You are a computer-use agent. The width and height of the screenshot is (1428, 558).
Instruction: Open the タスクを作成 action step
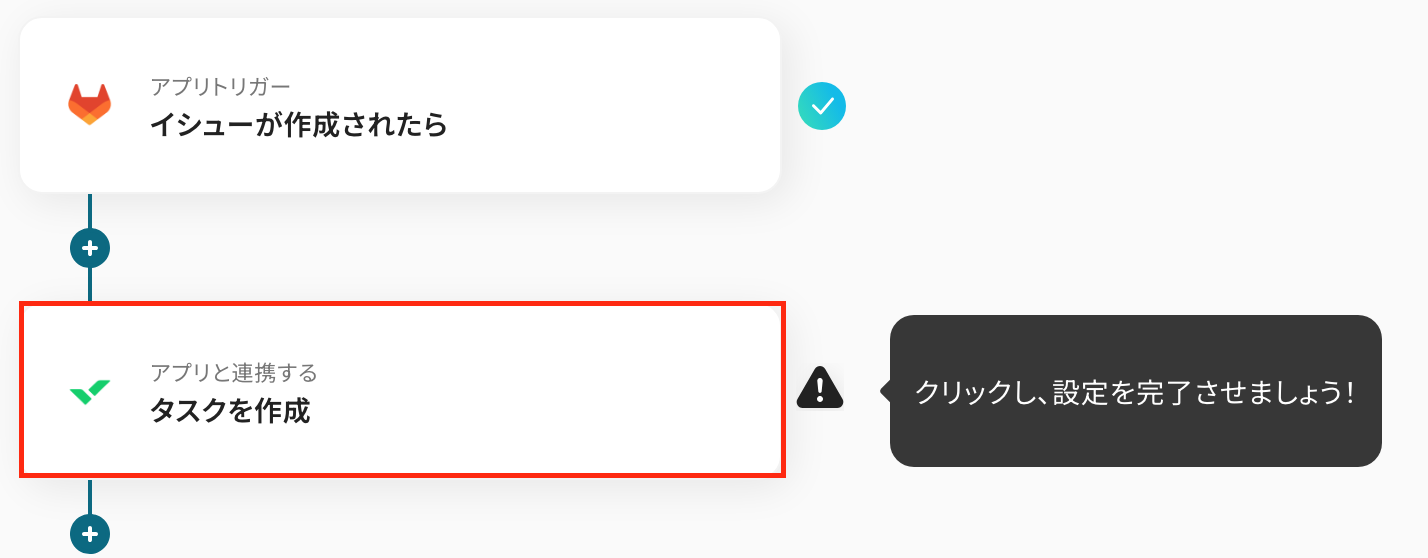click(230, 411)
